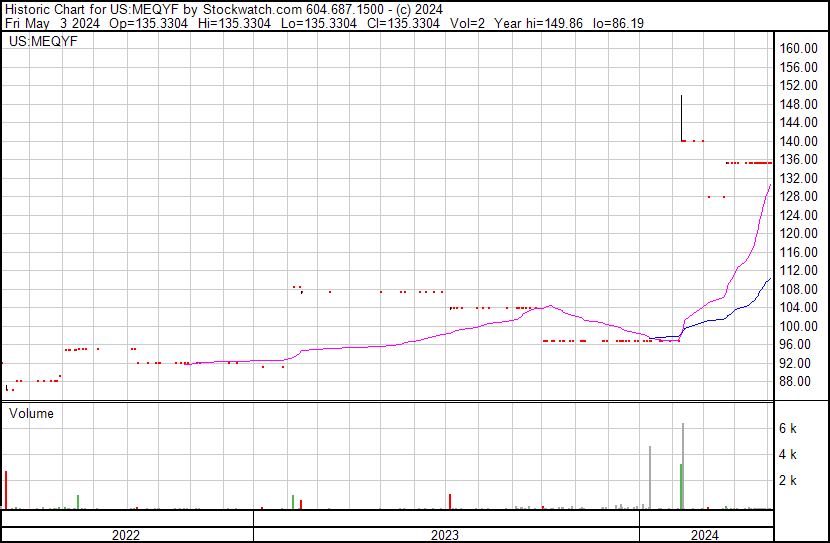Select the 2023 year label on timeline
The width and height of the screenshot is (830, 543).
(445, 535)
